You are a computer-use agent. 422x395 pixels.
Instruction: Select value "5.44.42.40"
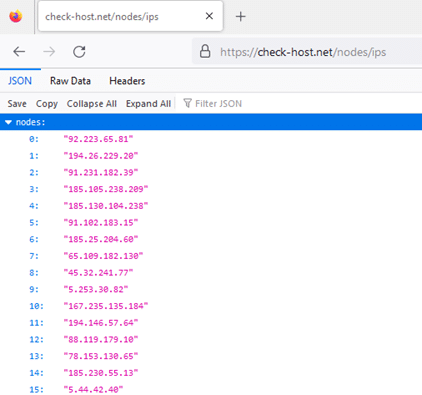pyautogui.click(x=93, y=389)
